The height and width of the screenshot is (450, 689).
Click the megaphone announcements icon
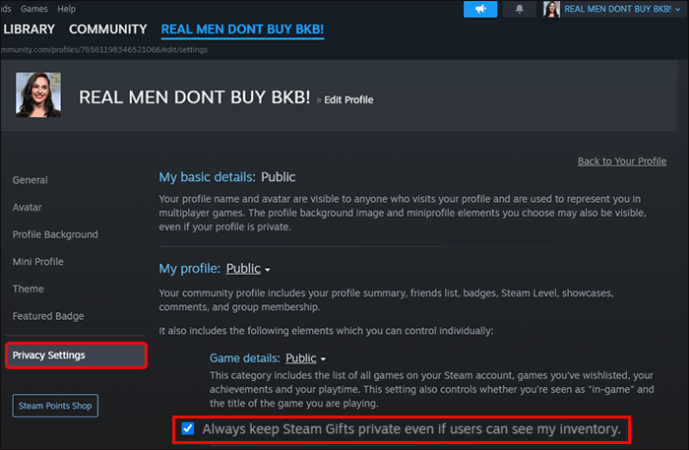[x=480, y=9]
